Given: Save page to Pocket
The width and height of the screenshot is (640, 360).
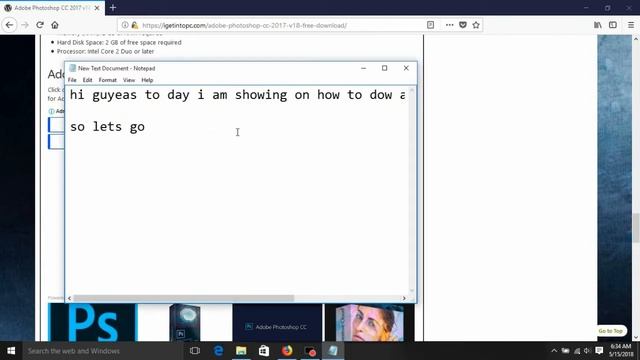Looking at the screenshot, I should 463,25.
